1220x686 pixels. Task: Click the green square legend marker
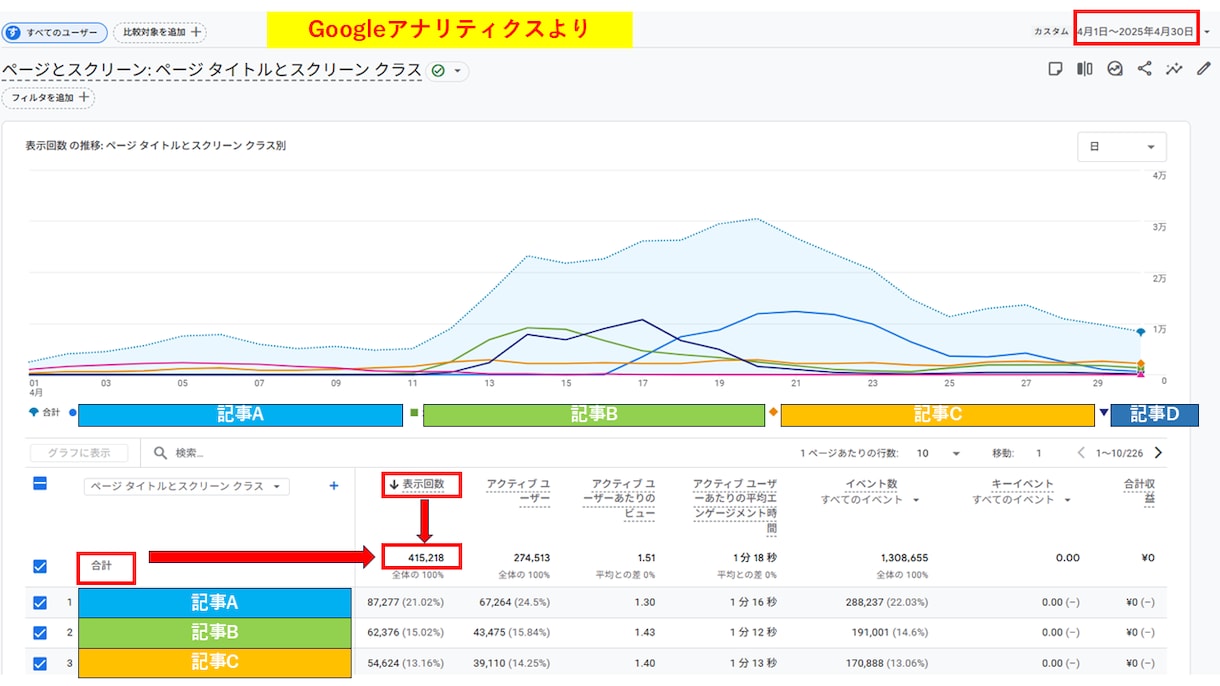pos(414,412)
